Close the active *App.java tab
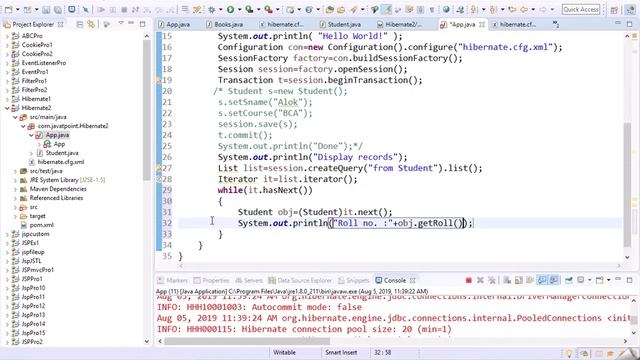 point(482,24)
